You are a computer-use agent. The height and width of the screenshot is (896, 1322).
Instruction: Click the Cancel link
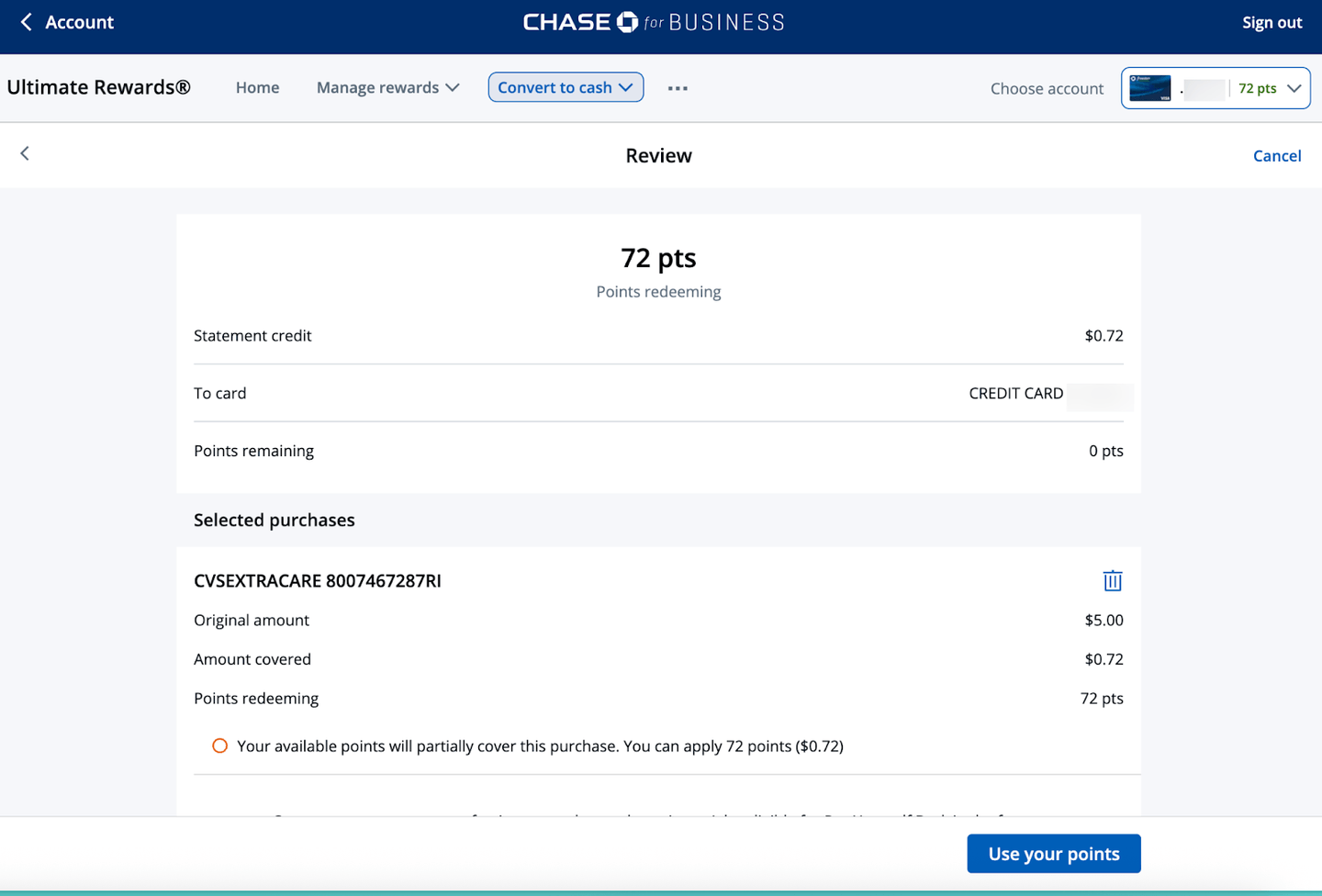tap(1276, 155)
